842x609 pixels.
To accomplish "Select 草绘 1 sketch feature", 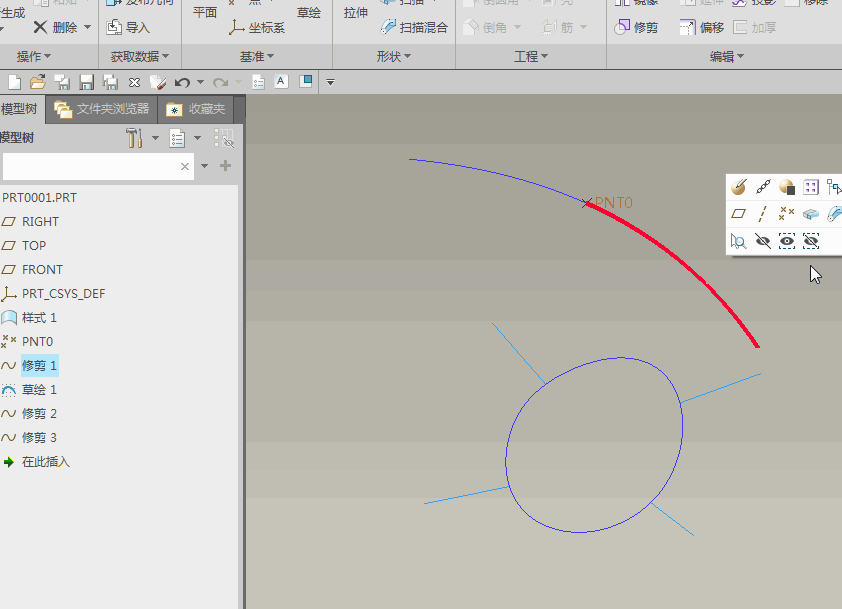I will click(39, 390).
